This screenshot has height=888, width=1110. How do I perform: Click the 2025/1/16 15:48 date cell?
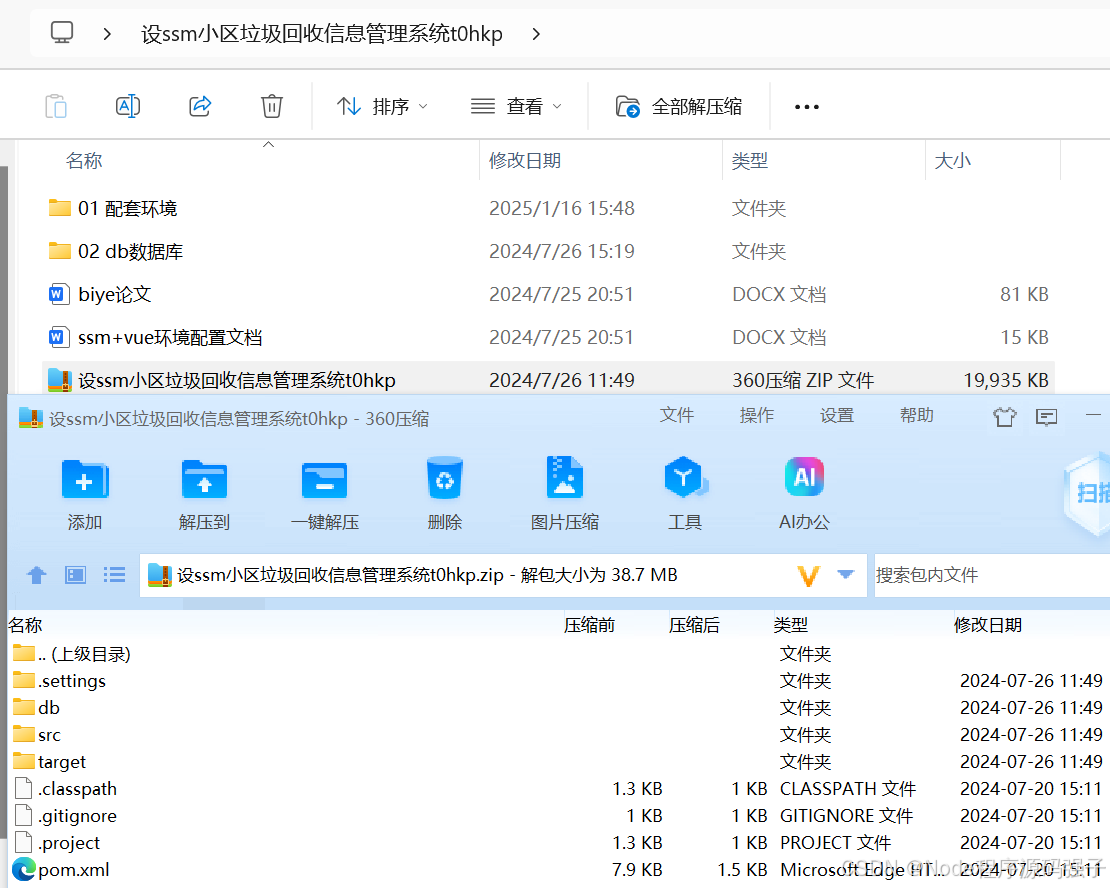click(x=562, y=208)
